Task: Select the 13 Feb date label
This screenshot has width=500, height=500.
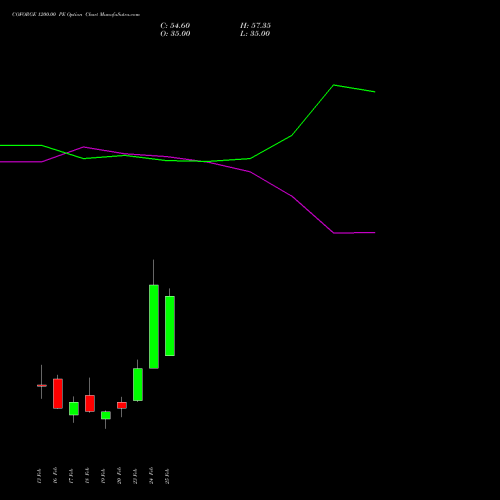Action: (39, 476)
